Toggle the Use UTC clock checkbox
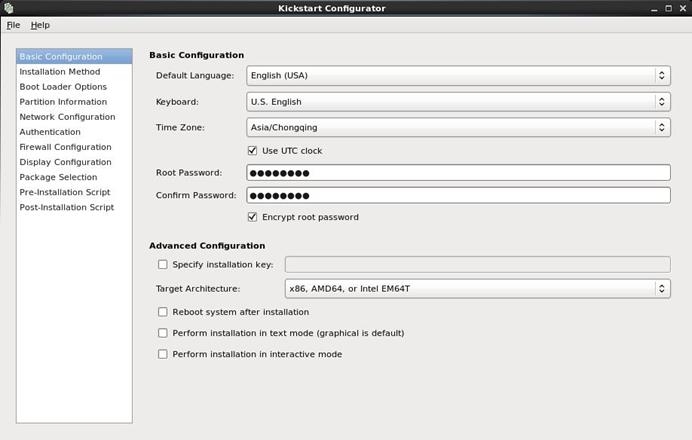692x440 pixels. tap(252, 150)
